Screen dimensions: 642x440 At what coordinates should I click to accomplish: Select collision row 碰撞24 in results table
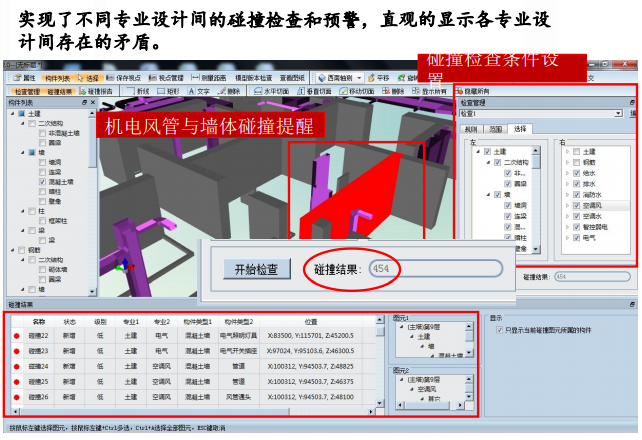40,366
